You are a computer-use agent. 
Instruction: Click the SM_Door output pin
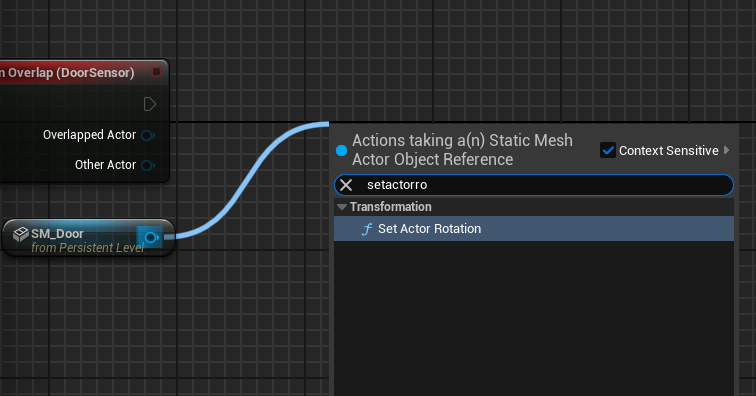[x=151, y=237]
